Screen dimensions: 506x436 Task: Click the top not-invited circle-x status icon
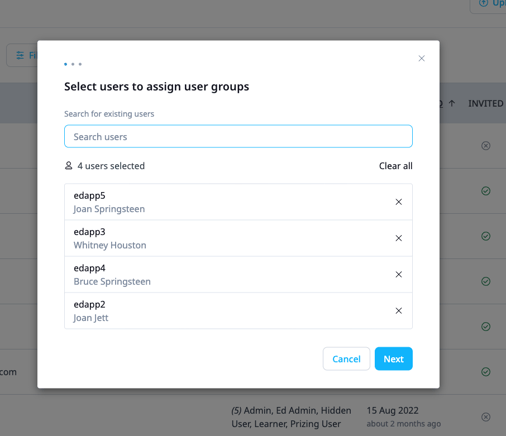pyautogui.click(x=486, y=146)
